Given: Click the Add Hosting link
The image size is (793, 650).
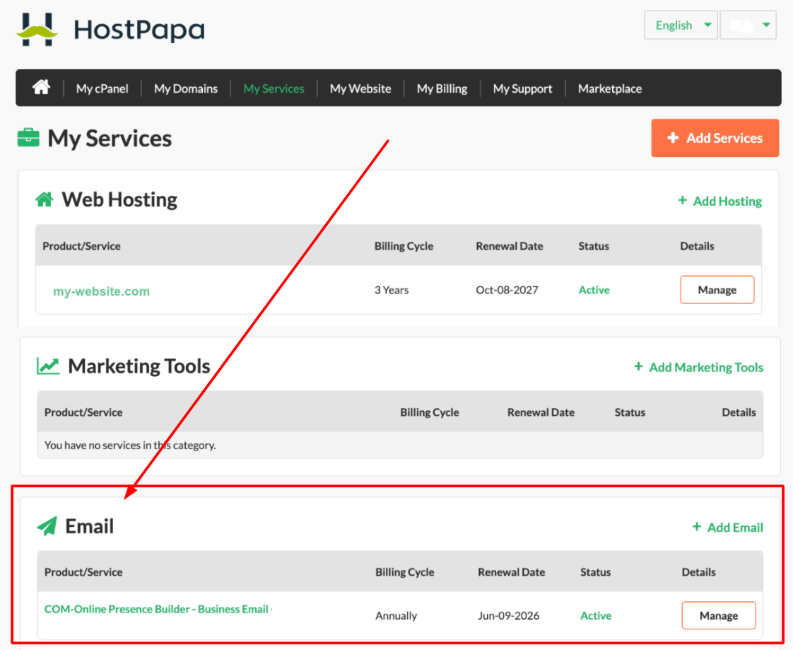Looking at the screenshot, I should click(720, 201).
